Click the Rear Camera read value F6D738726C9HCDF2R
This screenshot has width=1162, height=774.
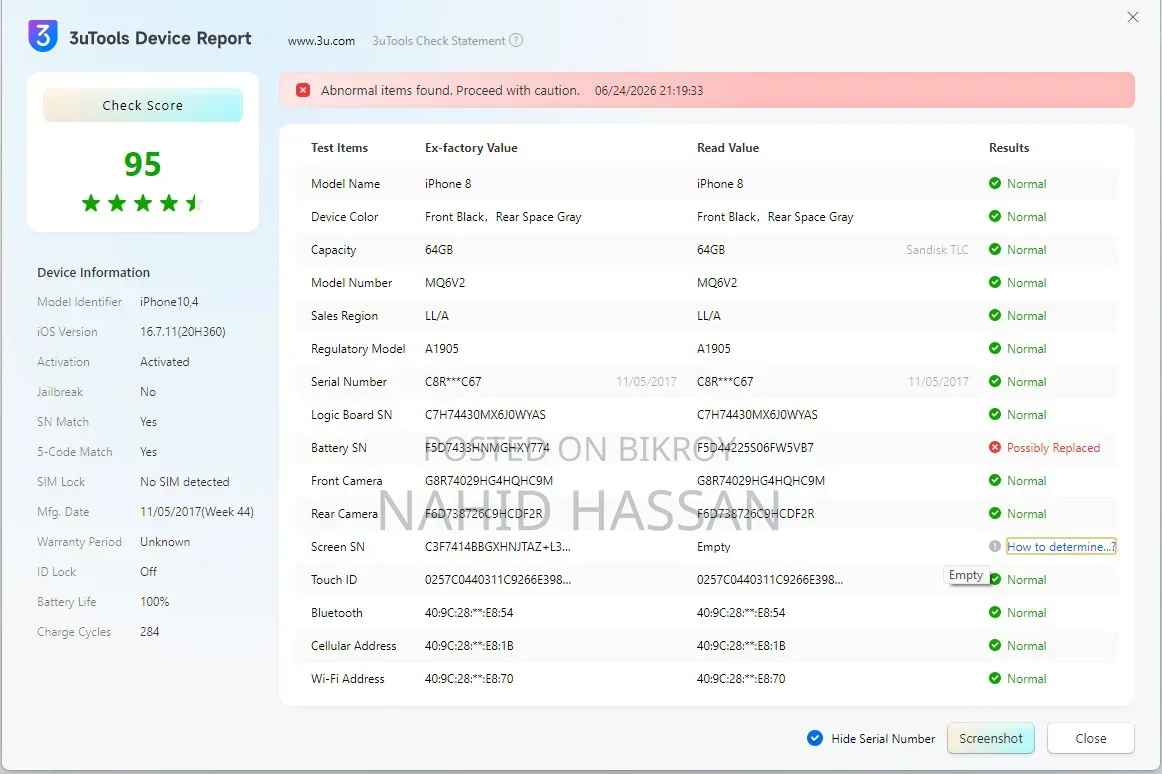point(756,514)
